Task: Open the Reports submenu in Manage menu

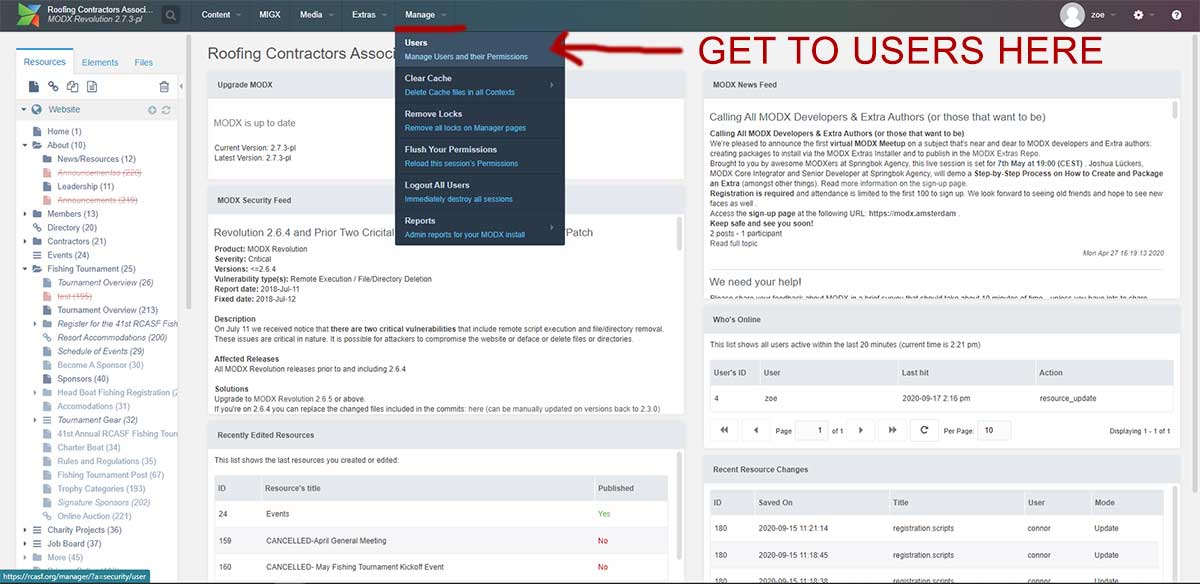Action: tap(479, 228)
